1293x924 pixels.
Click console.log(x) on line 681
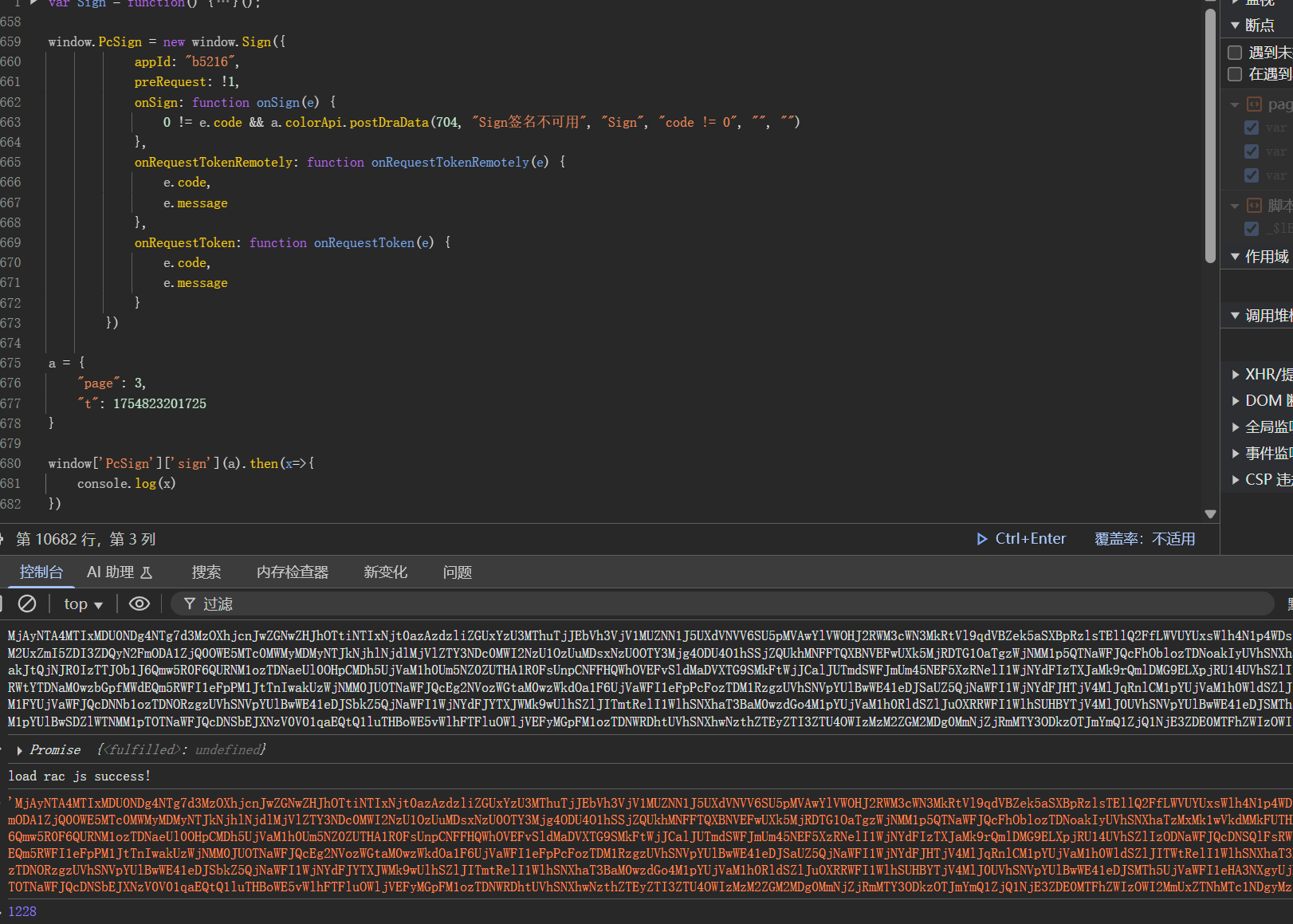click(x=126, y=483)
